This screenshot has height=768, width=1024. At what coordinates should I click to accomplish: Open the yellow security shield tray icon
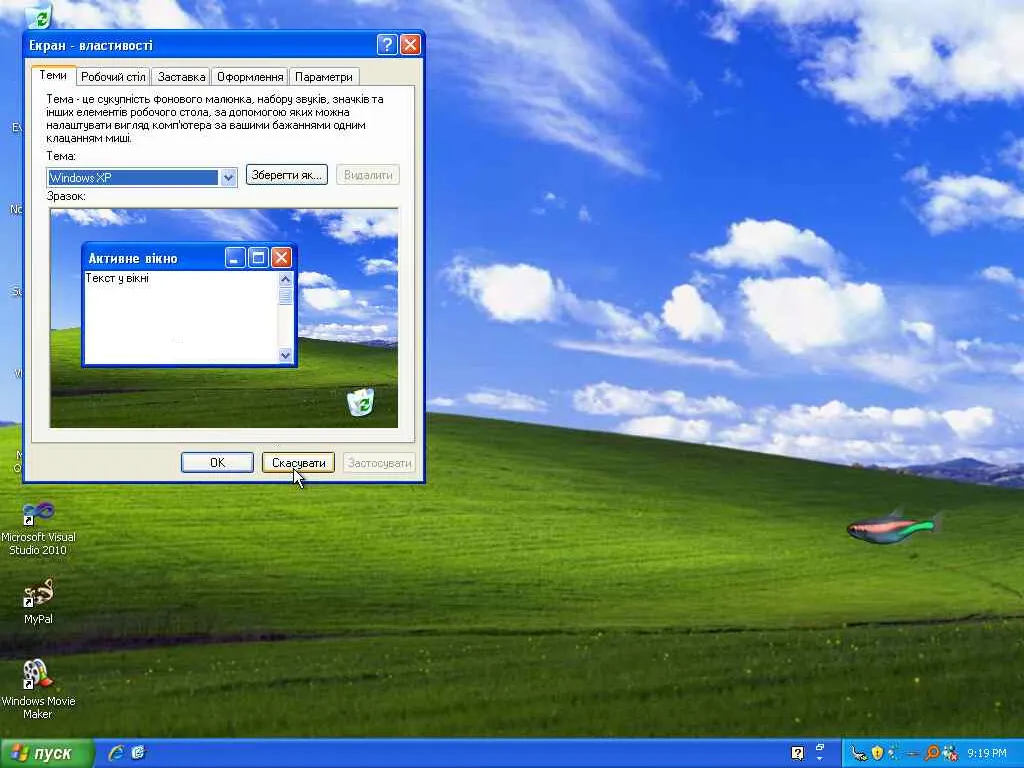coord(877,753)
